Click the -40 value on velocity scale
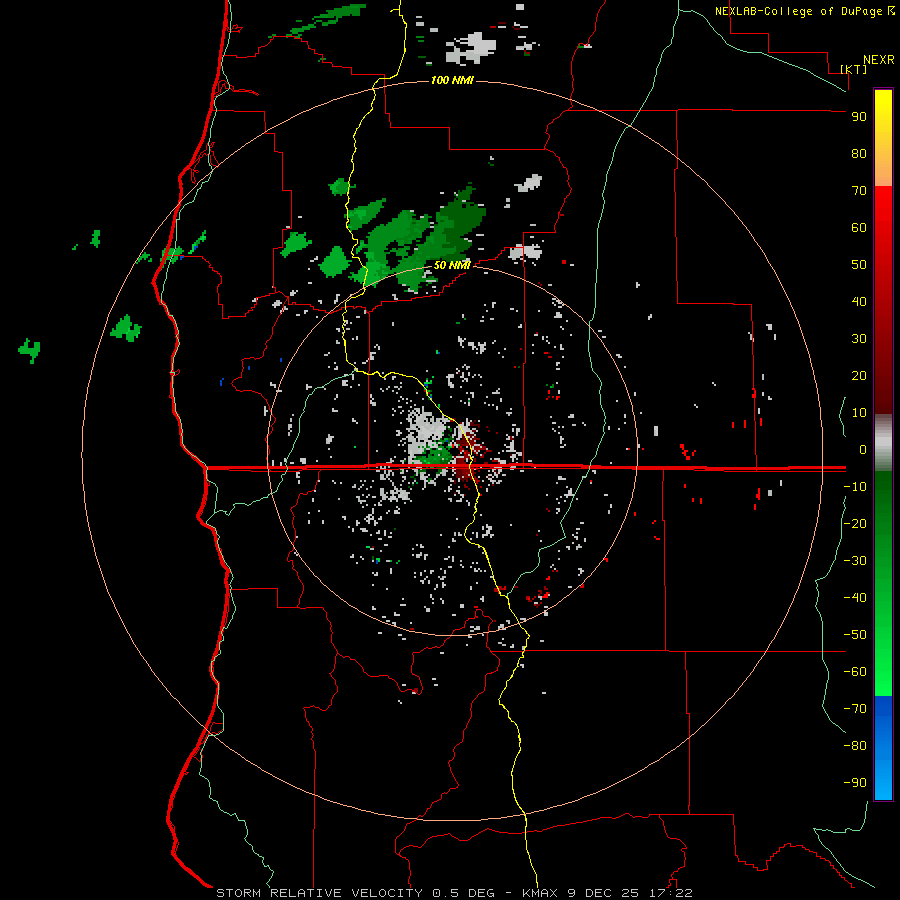Screen dimensions: 900x900 (x=855, y=598)
